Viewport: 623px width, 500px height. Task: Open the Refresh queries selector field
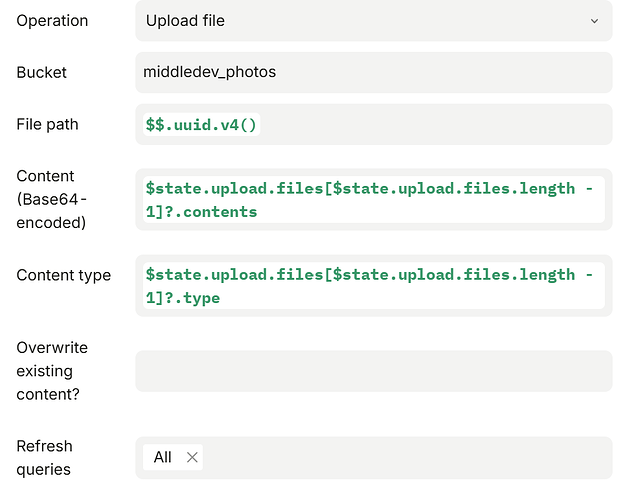pyautogui.click(x=400, y=457)
